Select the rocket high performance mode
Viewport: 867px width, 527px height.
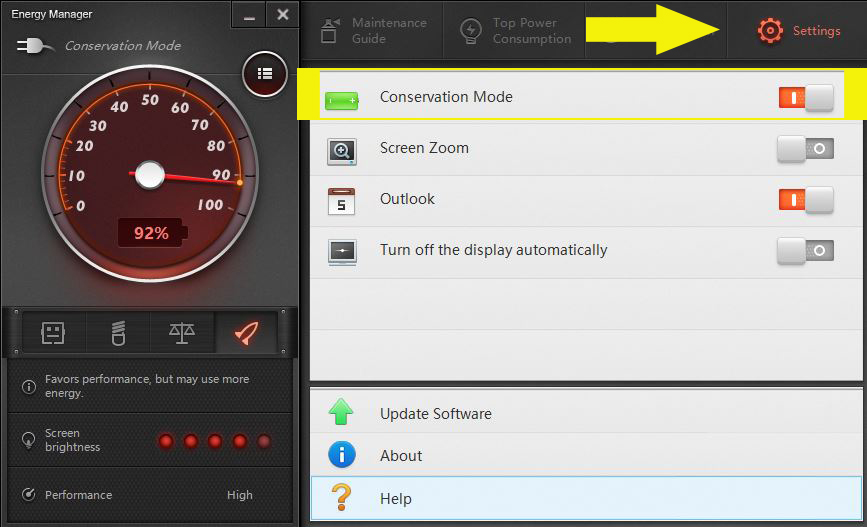(x=246, y=334)
